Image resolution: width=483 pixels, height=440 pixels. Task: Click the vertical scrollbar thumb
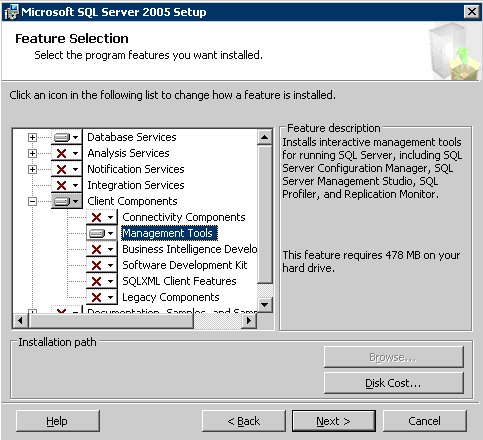[x=265, y=214]
